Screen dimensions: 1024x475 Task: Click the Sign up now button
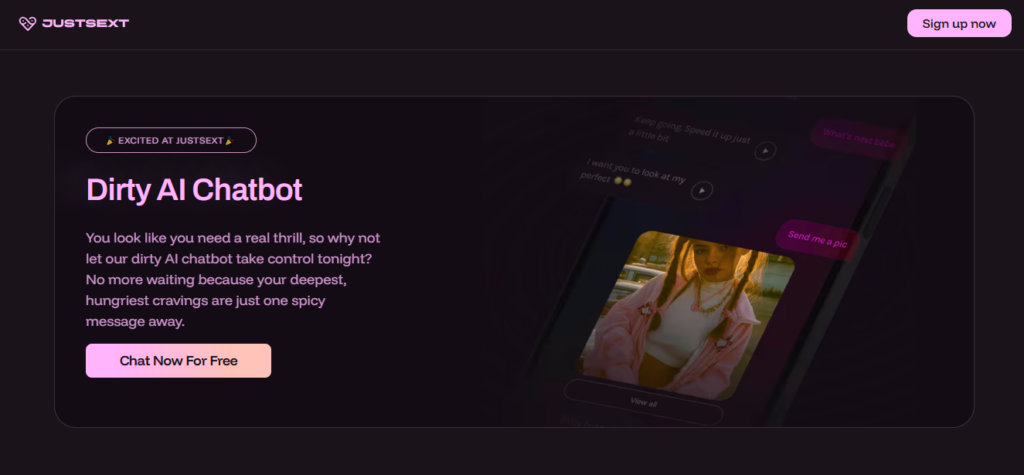click(x=959, y=24)
